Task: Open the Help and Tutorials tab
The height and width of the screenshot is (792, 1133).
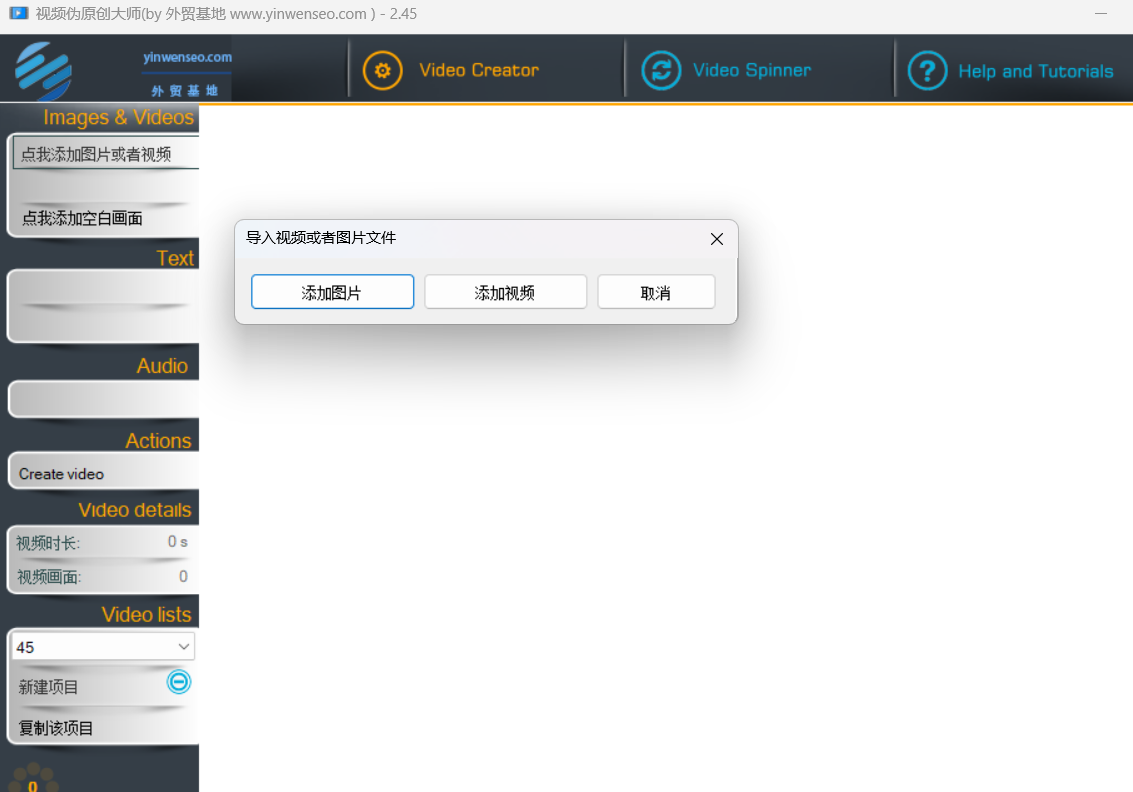Action: point(1035,72)
